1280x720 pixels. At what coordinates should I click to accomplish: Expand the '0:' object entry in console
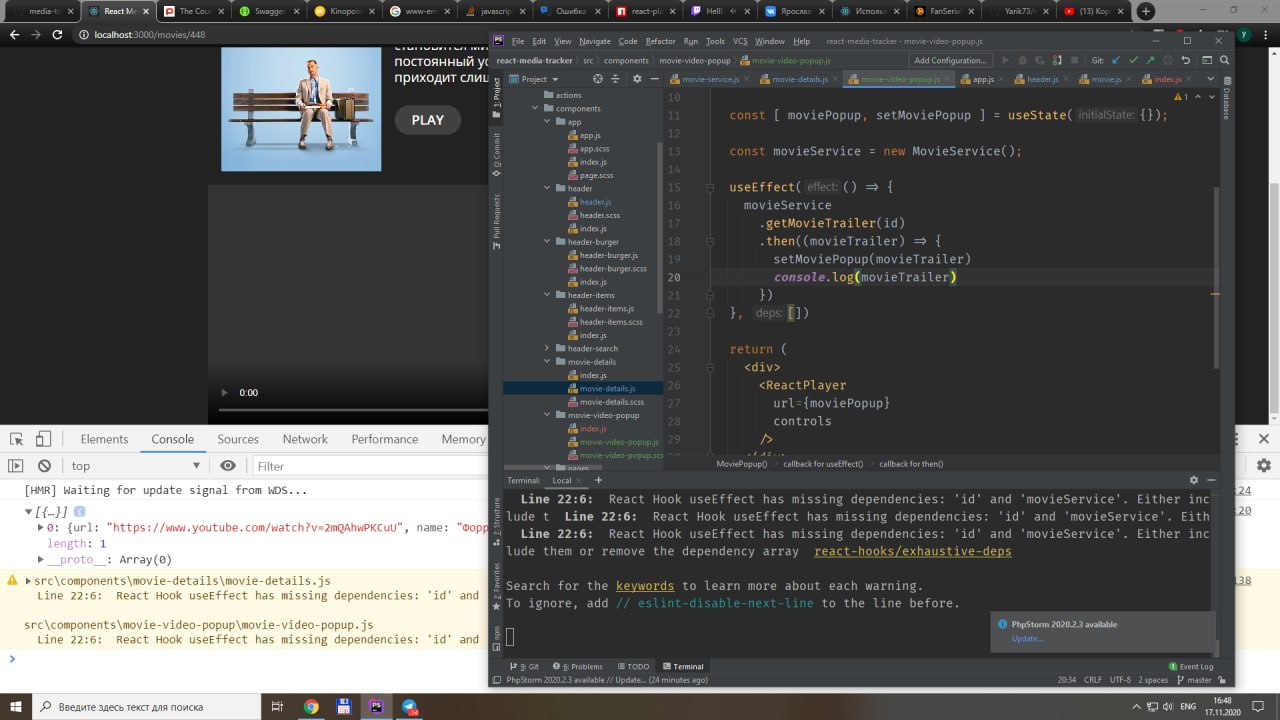click(41, 527)
